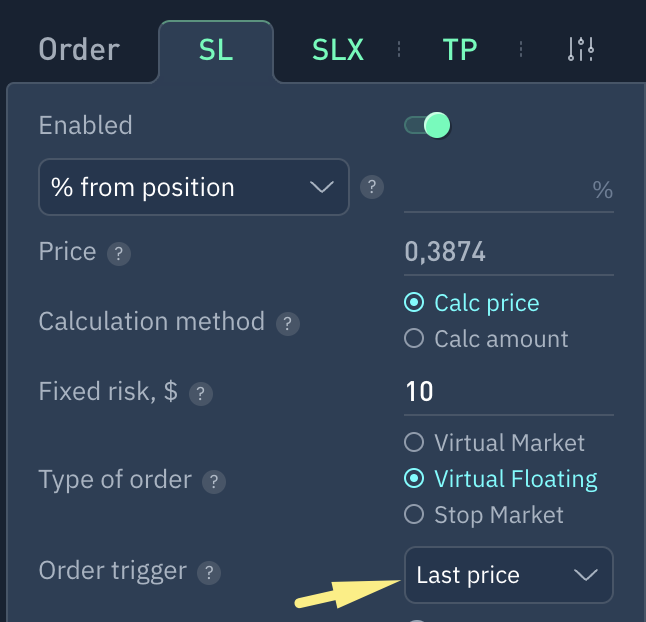The height and width of the screenshot is (622, 646).
Task: Switch to the SLX tab
Action: [x=338, y=49]
